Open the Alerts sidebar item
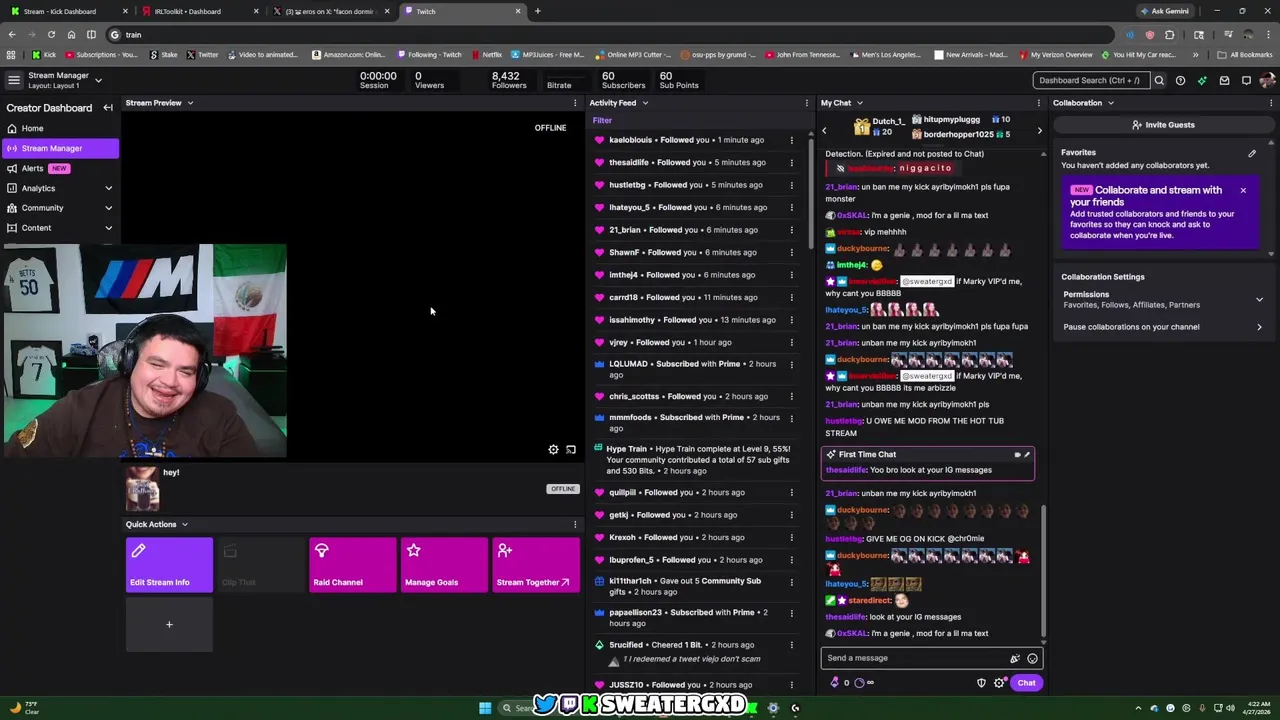 (60, 168)
